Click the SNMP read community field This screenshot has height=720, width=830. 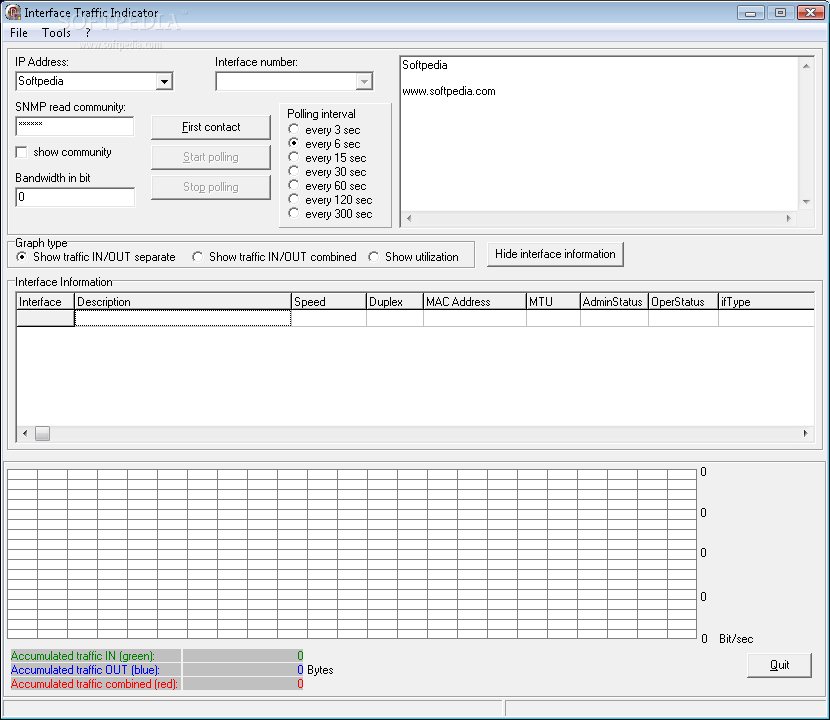(x=75, y=126)
